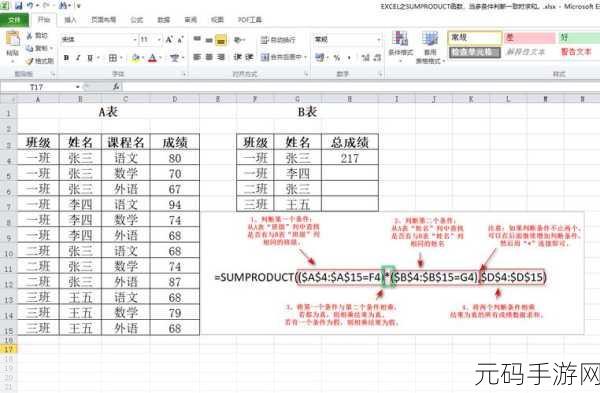Toggle Middle Align vertical alignment
The height and width of the screenshot is (393, 600).
coord(209,39)
